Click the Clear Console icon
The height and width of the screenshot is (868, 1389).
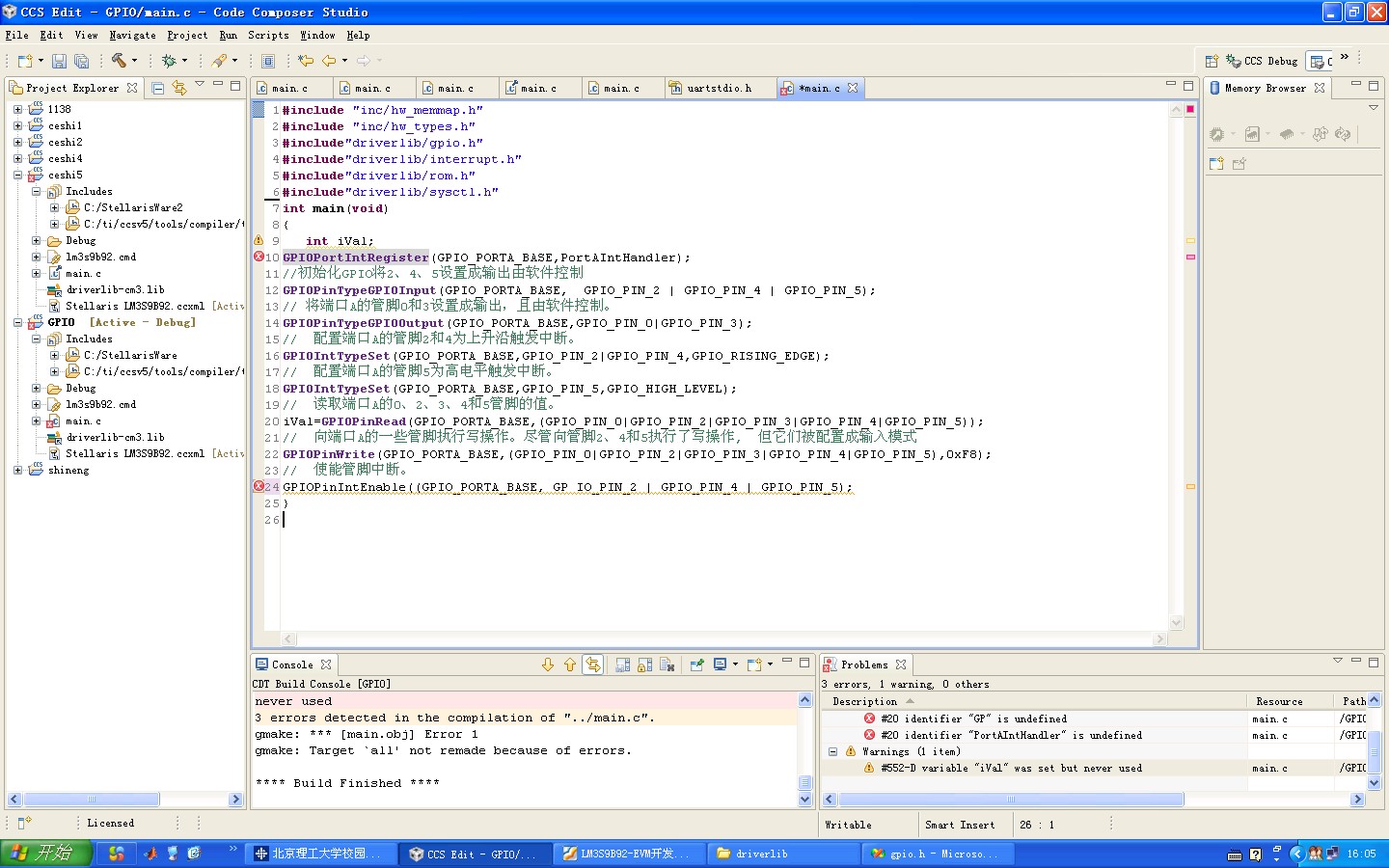667,665
